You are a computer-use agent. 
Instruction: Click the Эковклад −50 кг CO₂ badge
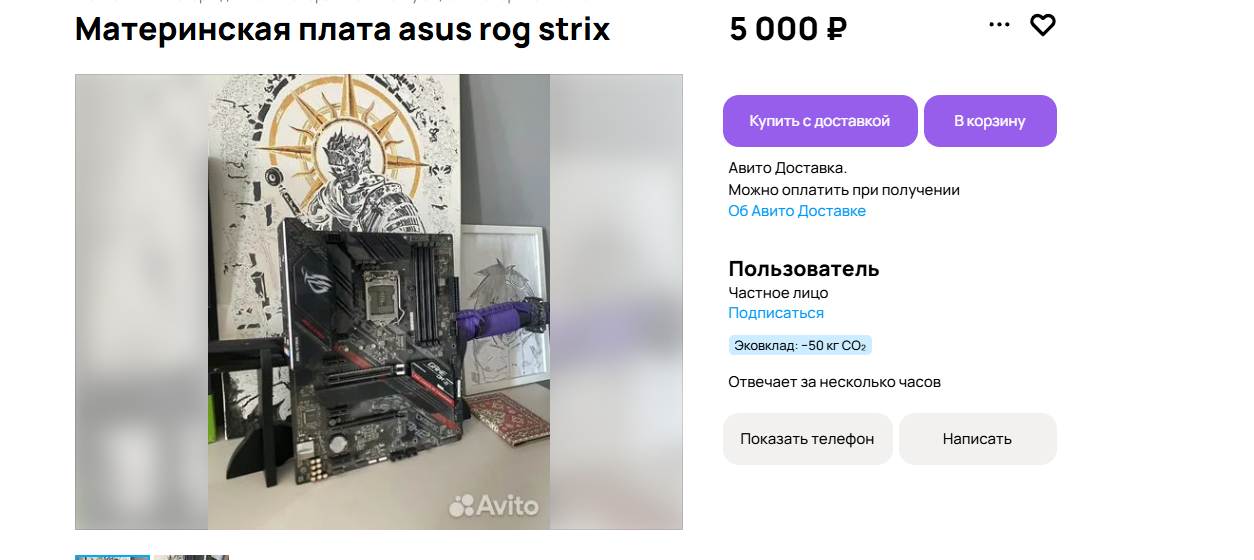click(x=800, y=346)
